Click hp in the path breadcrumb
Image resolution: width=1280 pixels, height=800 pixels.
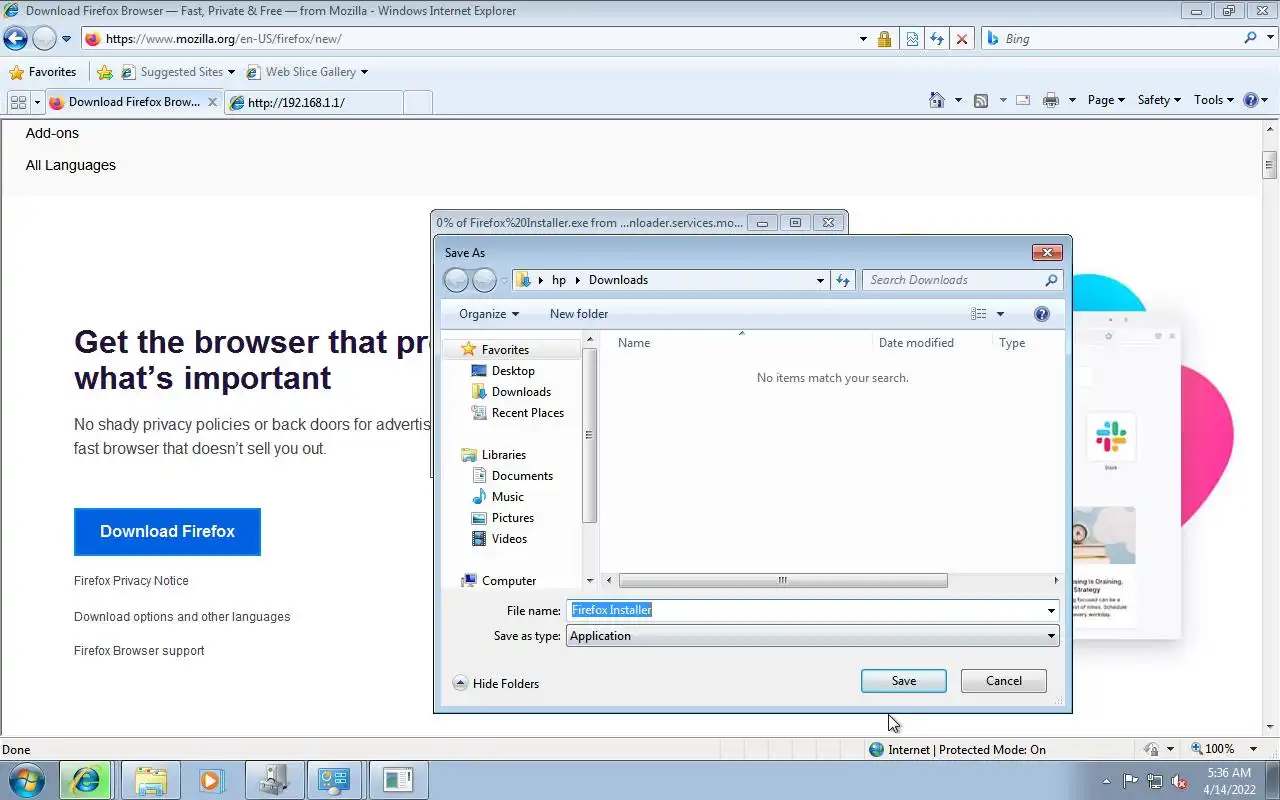[x=559, y=280]
